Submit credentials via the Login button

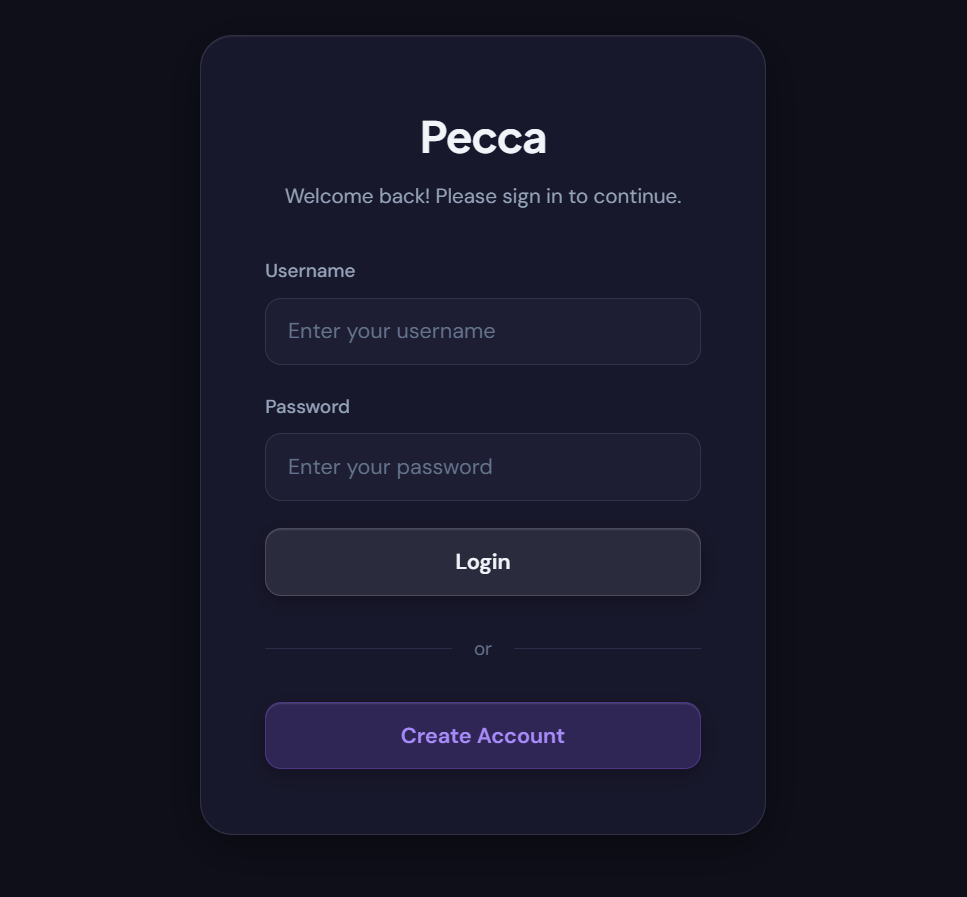click(483, 561)
